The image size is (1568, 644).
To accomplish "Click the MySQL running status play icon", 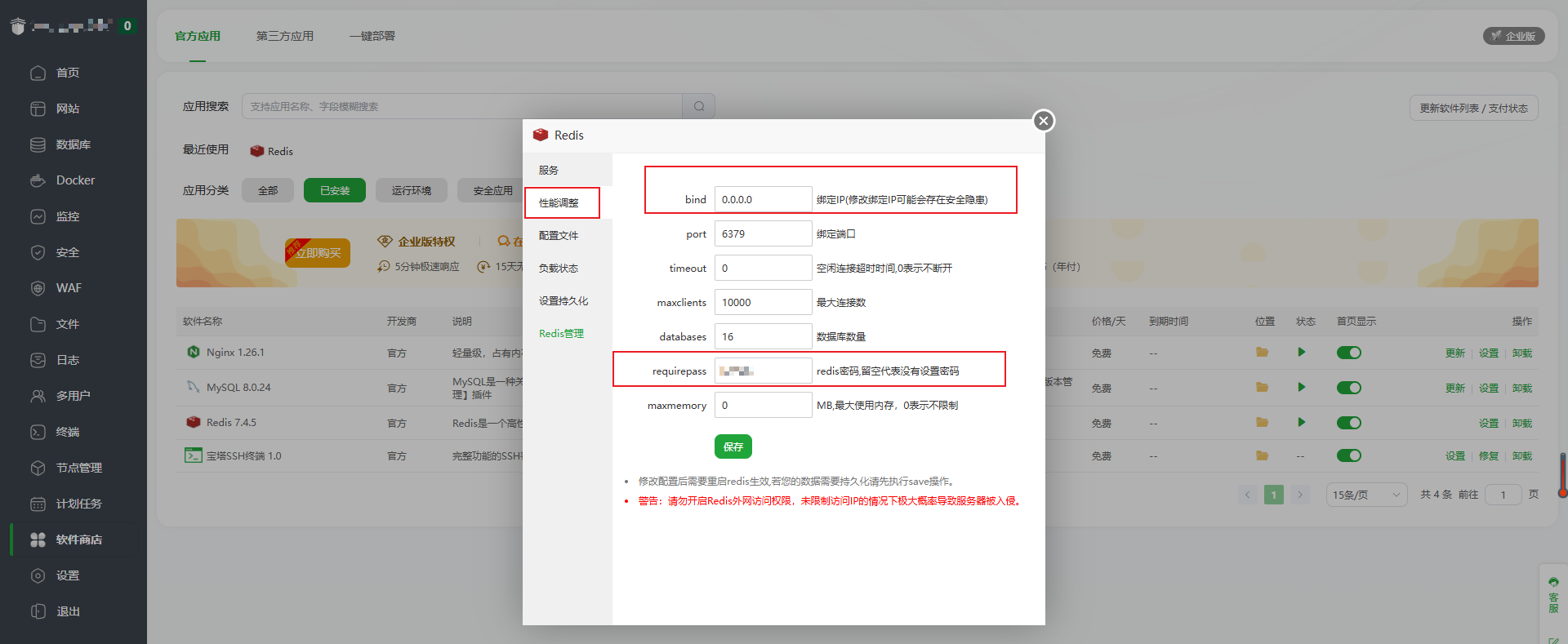I will (x=1301, y=387).
